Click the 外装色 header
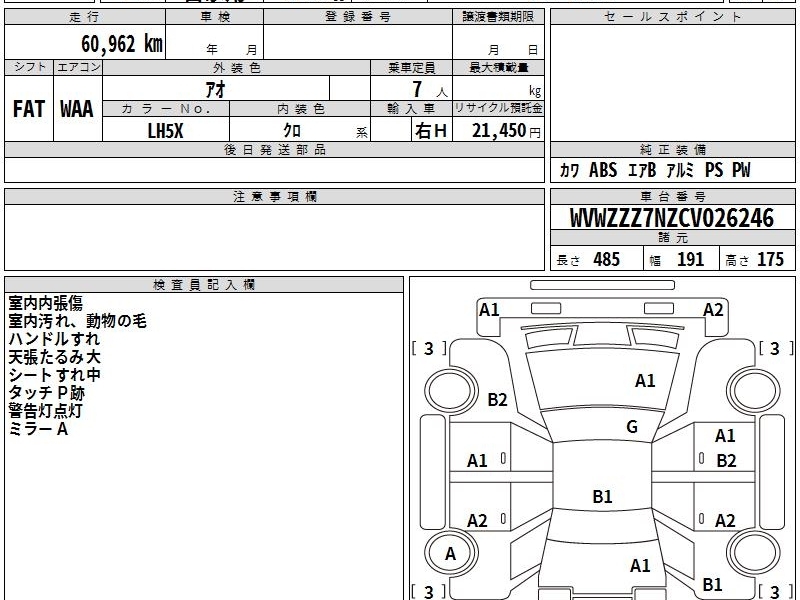The image size is (800, 600). pos(236,68)
